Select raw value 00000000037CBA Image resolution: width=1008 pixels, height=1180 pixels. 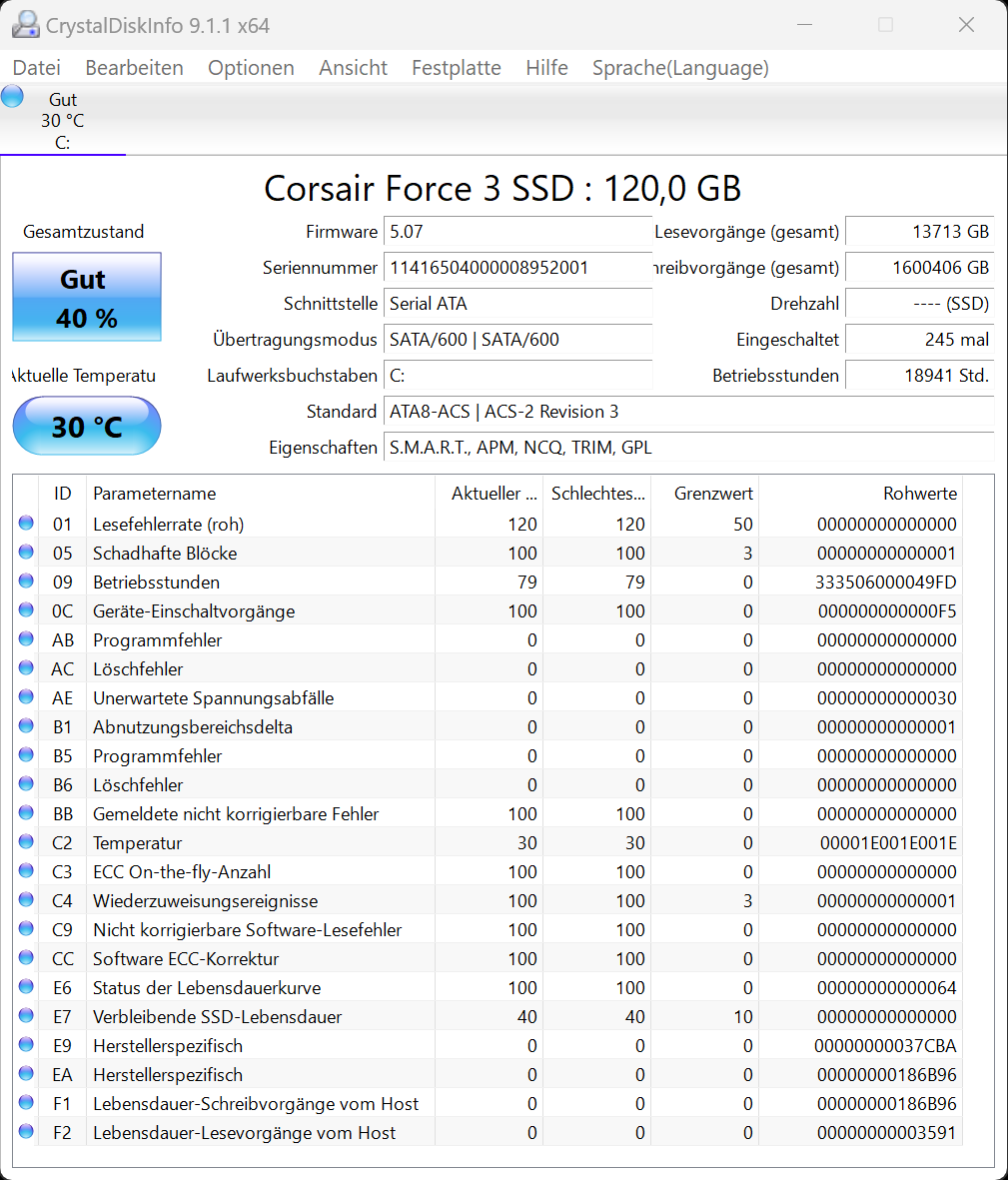pos(885,1046)
